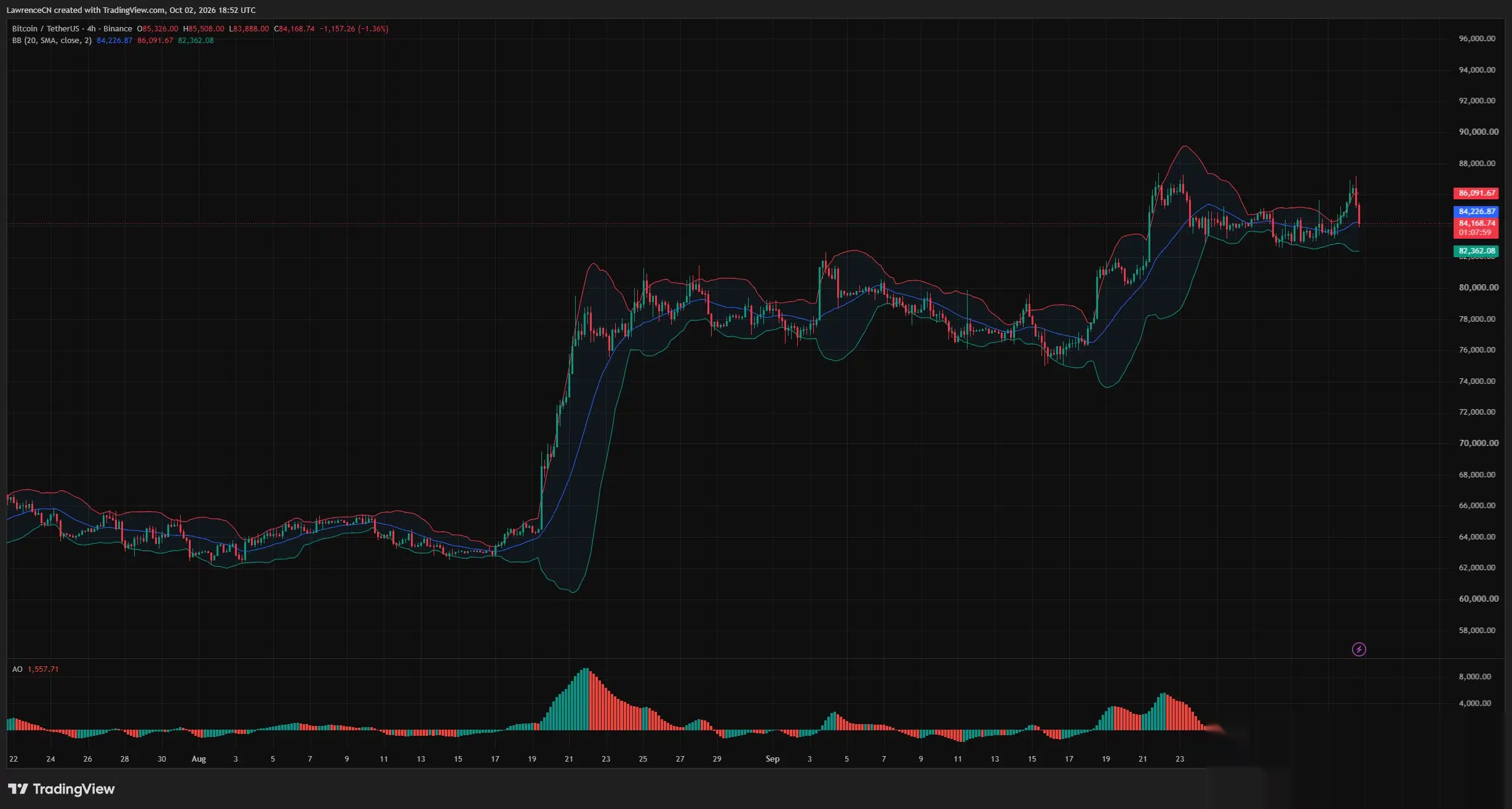Click the 4,000.00 AO scale label
Image resolution: width=1512 pixels, height=809 pixels.
(x=1475, y=703)
